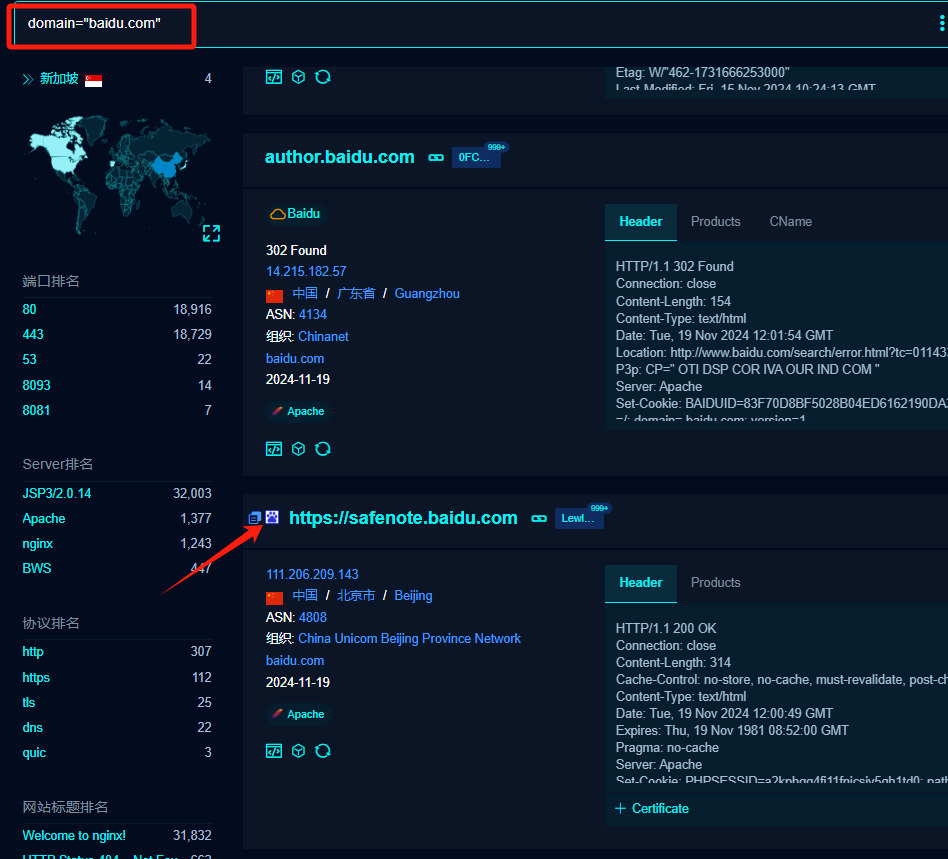The width and height of the screenshot is (948, 859).
Task: Click the Singapore flag next to 新加坡
Action: 94,80
